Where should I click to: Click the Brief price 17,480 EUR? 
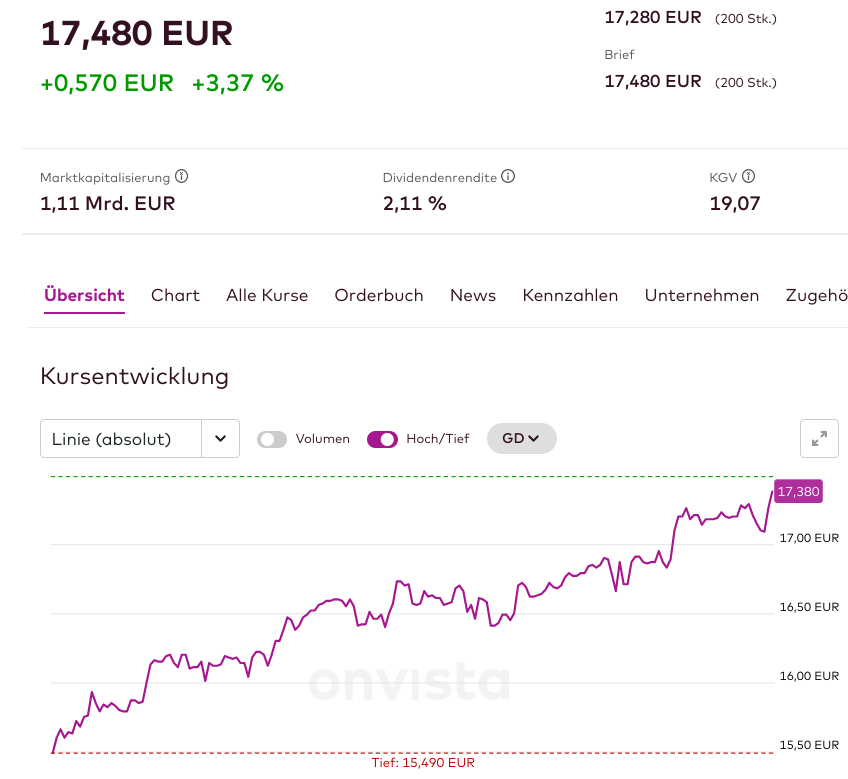point(652,81)
